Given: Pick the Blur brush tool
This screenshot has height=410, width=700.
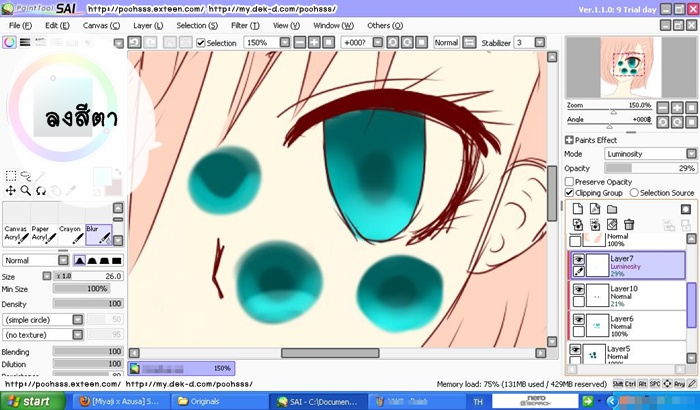Looking at the screenshot, I should pos(99,234).
